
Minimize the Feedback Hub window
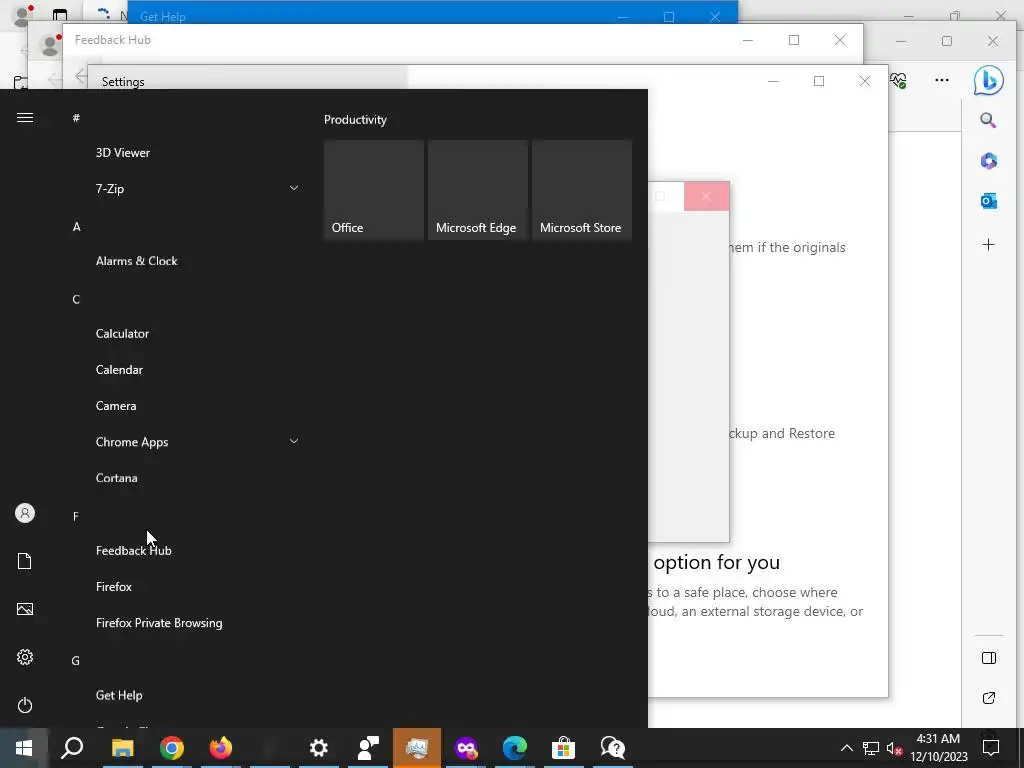coord(748,40)
